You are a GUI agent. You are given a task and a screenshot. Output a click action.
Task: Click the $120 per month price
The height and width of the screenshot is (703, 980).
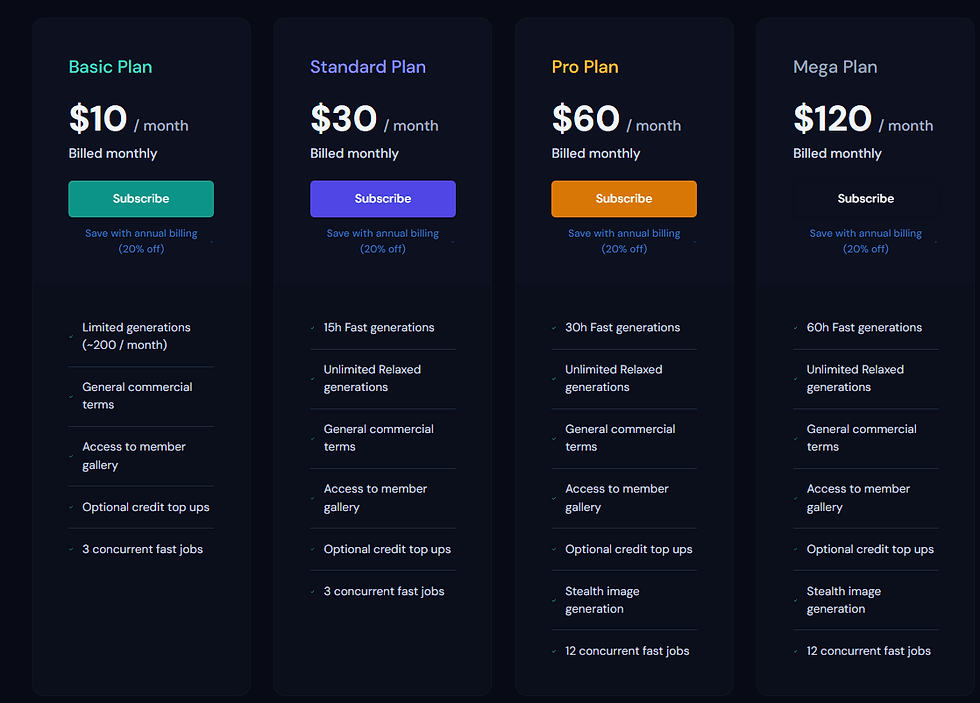coord(863,119)
